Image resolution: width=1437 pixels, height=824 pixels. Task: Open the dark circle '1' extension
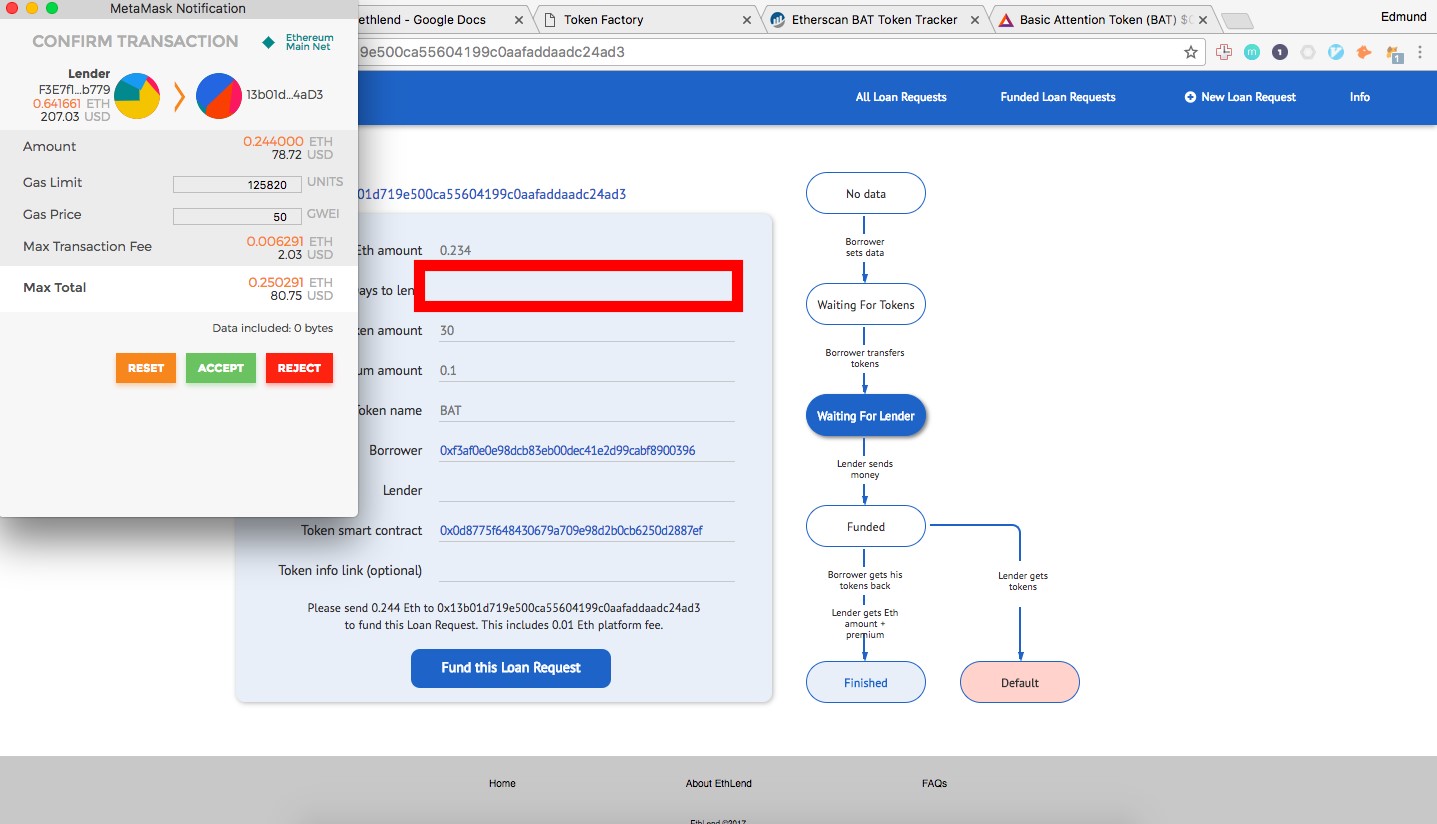pos(1279,52)
